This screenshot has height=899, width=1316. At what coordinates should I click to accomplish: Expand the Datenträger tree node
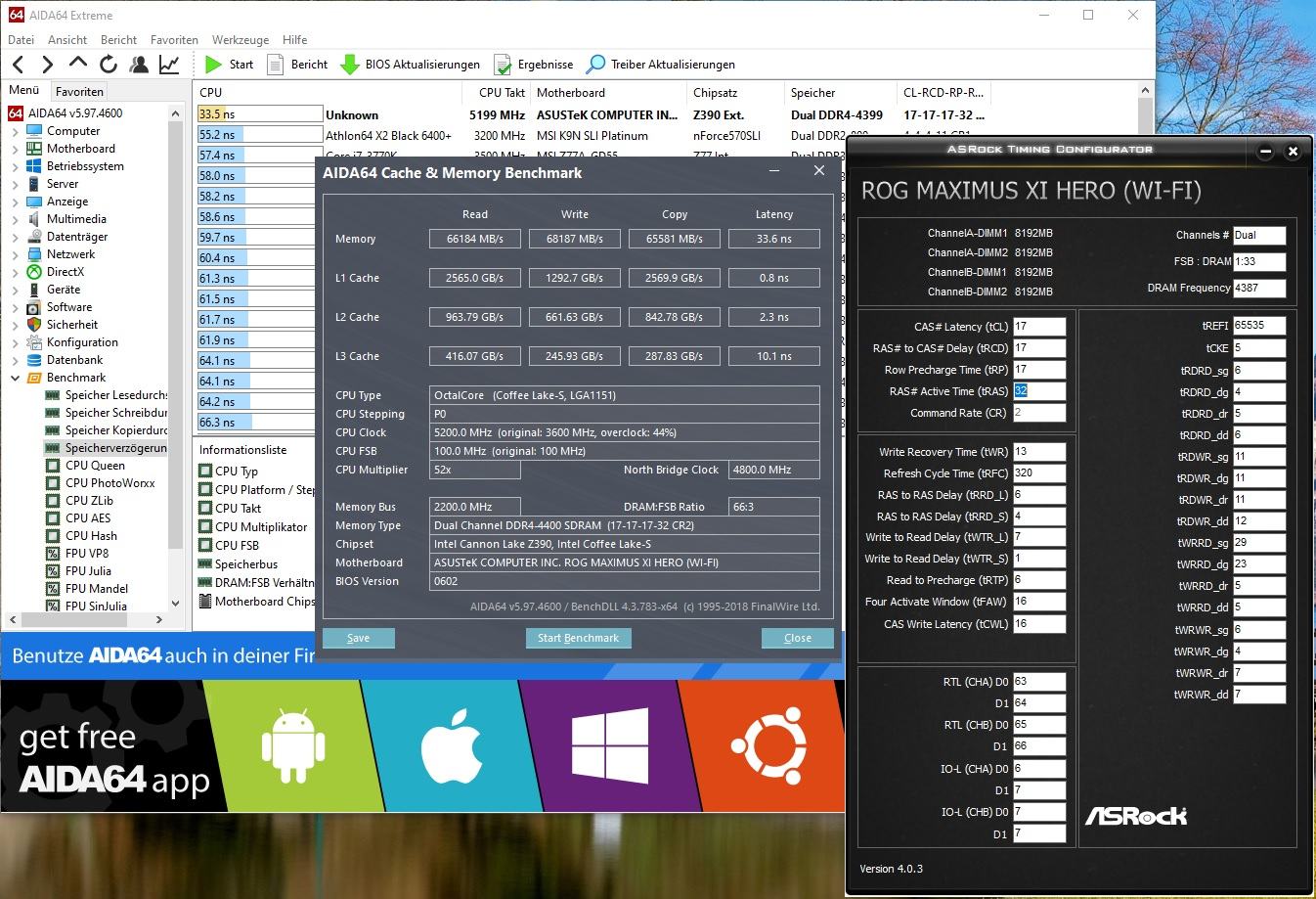pyautogui.click(x=15, y=237)
